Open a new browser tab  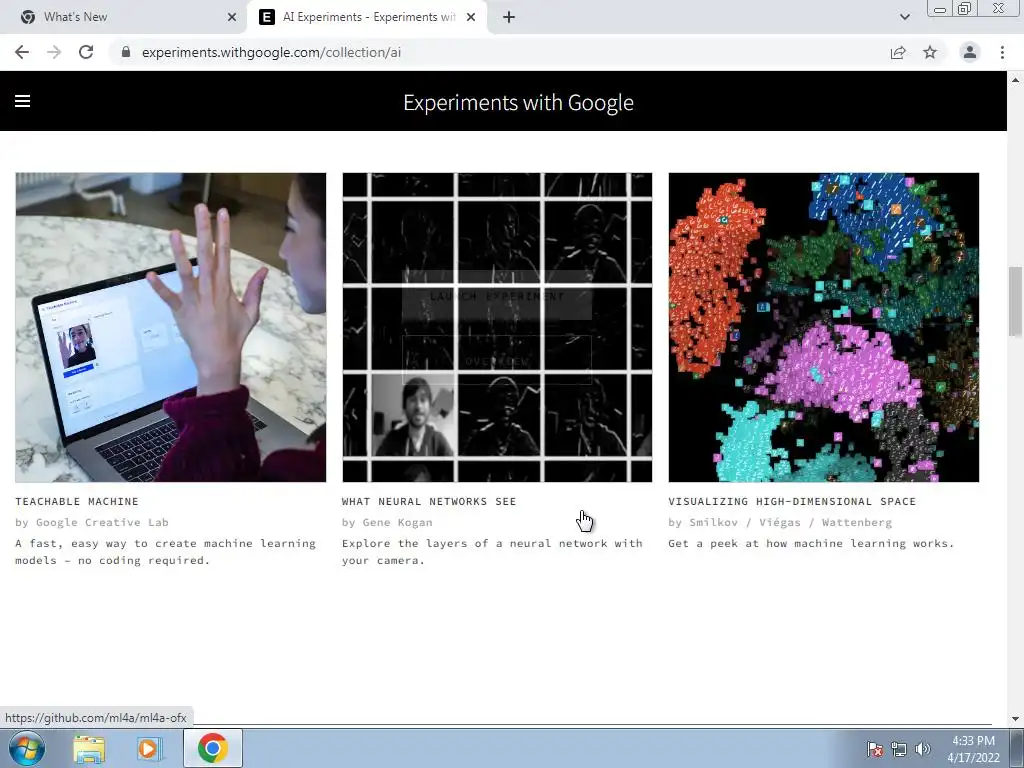(x=509, y=18)
